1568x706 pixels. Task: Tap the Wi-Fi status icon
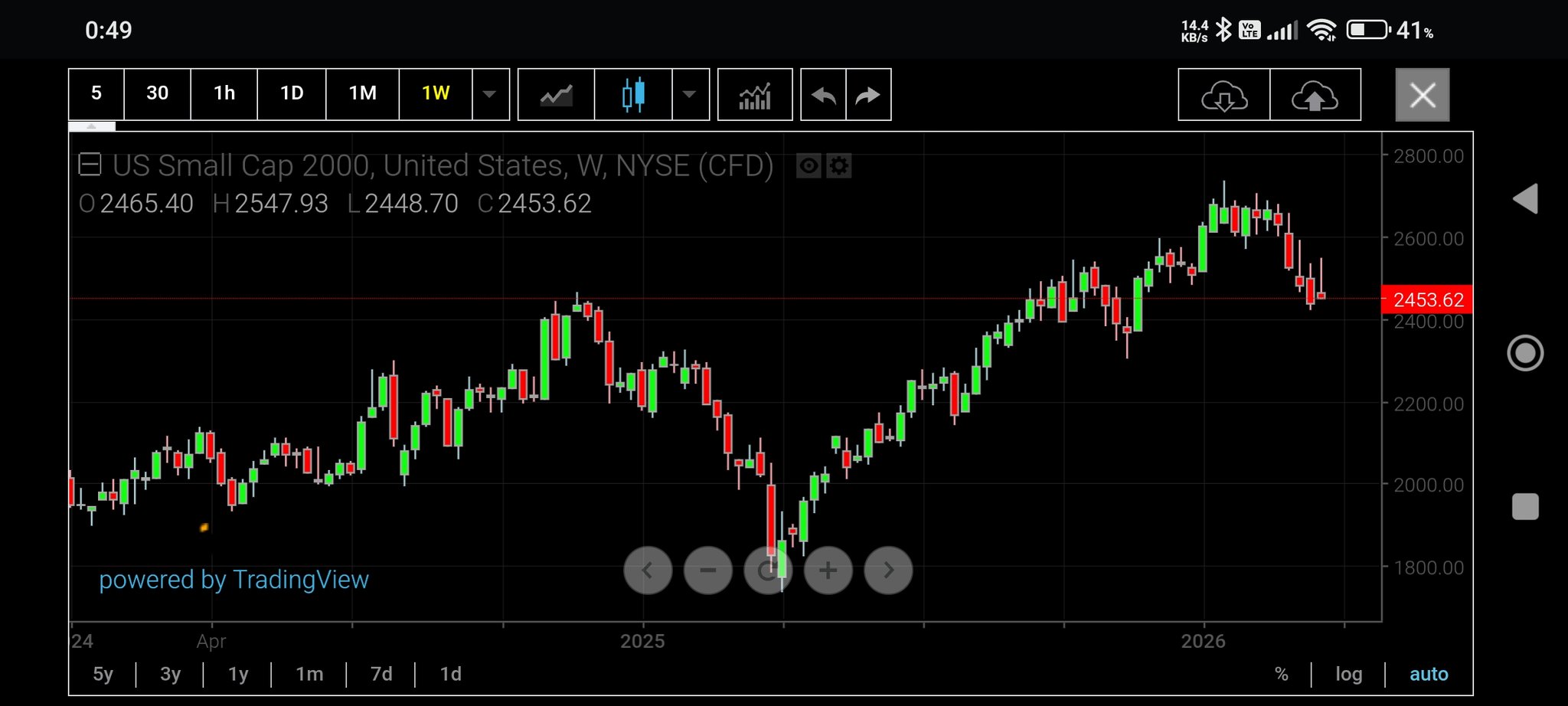click(x=1321, y=30)
